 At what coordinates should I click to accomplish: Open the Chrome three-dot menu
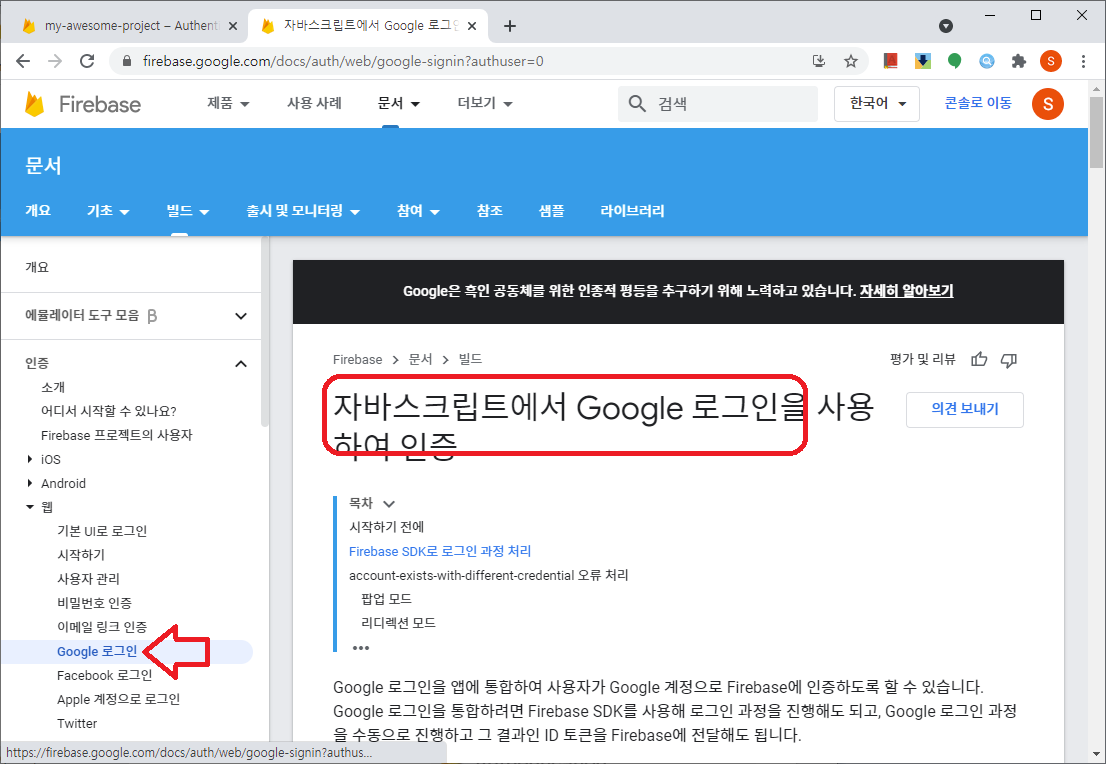(x=1083, y=61)
